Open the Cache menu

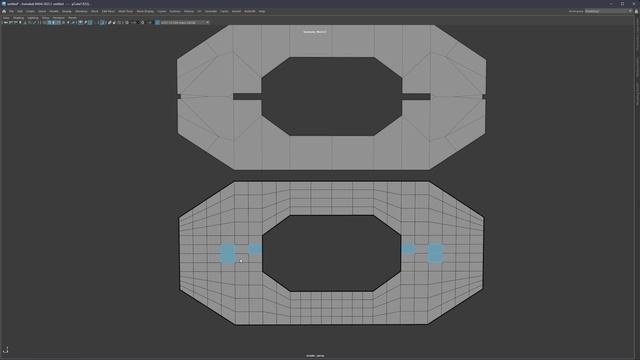click(x=224, y=11)
